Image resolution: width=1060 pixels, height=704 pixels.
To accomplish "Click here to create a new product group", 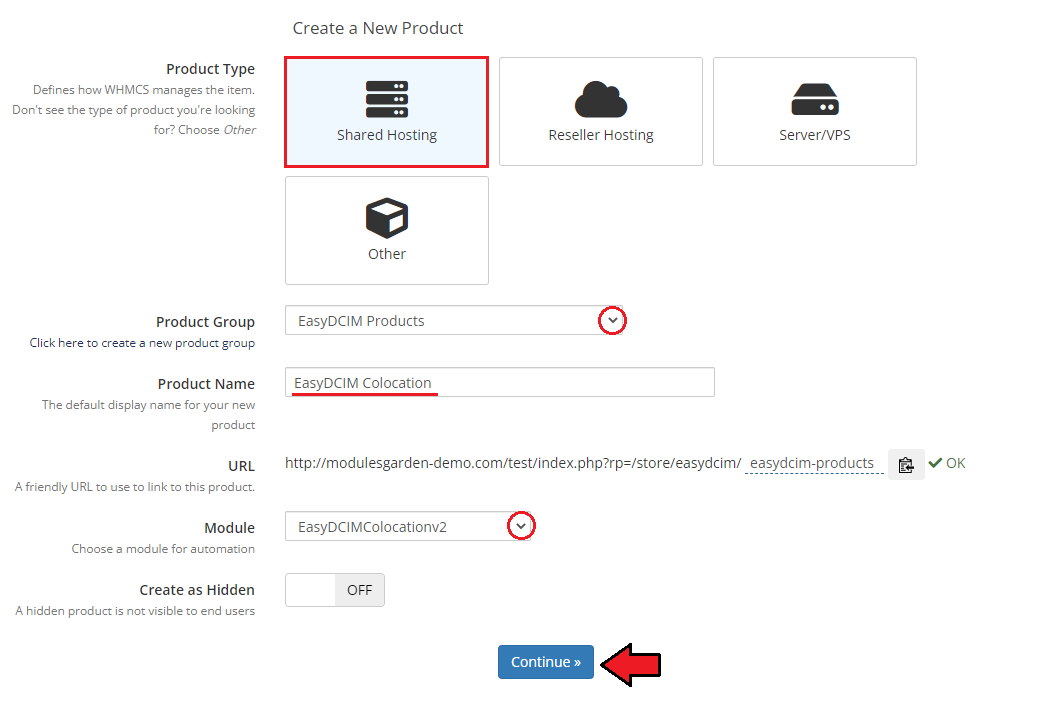I will 142,343.
